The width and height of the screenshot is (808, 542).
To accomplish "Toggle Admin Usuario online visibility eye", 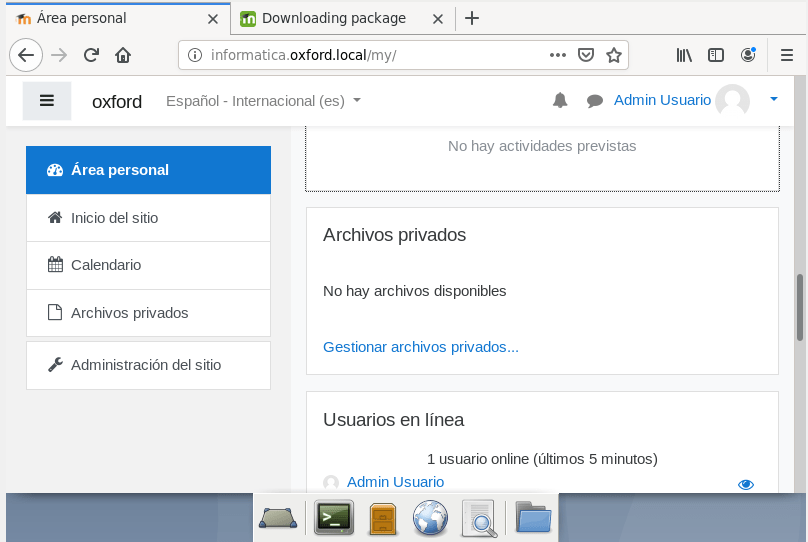I will click(745, 484).
